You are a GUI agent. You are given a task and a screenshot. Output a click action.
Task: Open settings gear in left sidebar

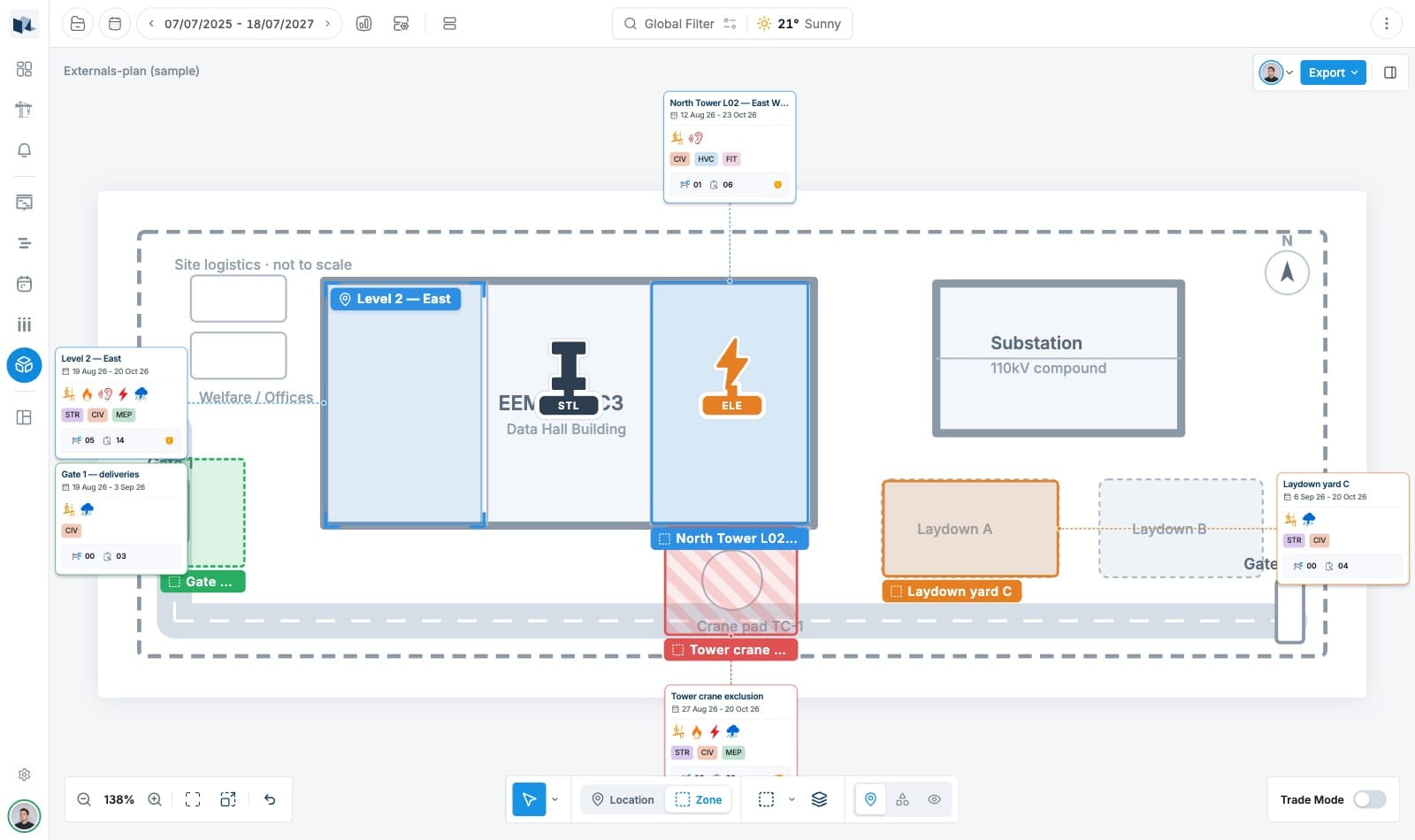[x=24, y=775]
